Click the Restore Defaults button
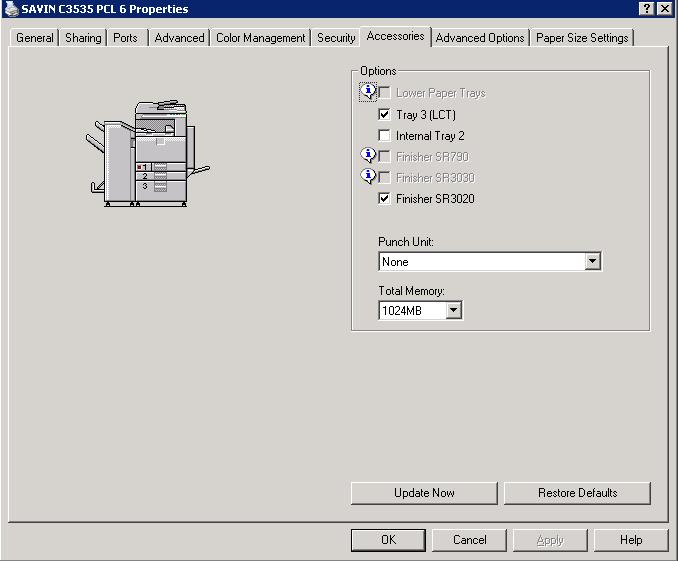This screenshot has height=561, width=678. pos(577,493)
